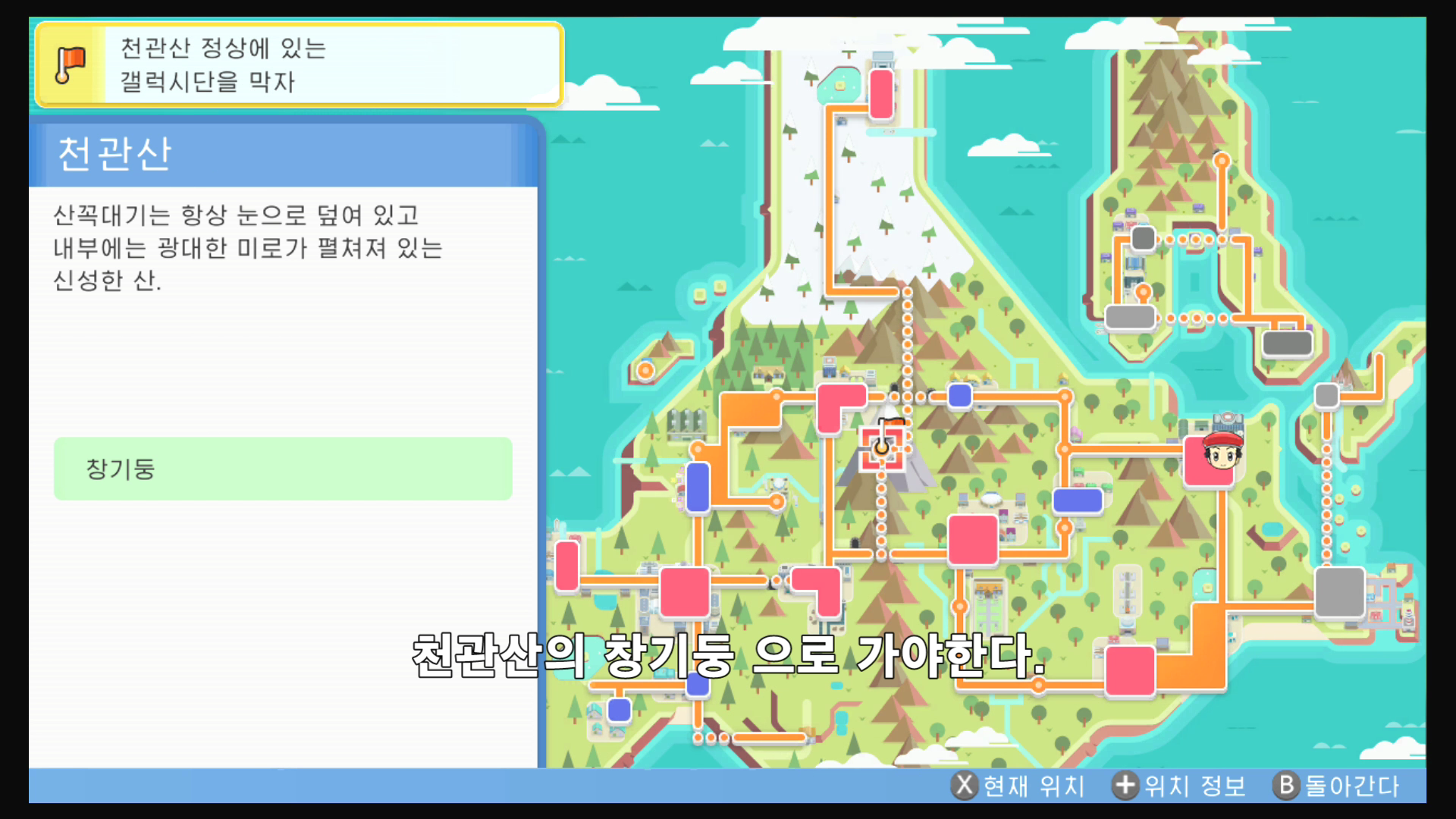Select the pink vertical city marker on the far west coast
1456x819 pixels.
(x=566, y=566)
